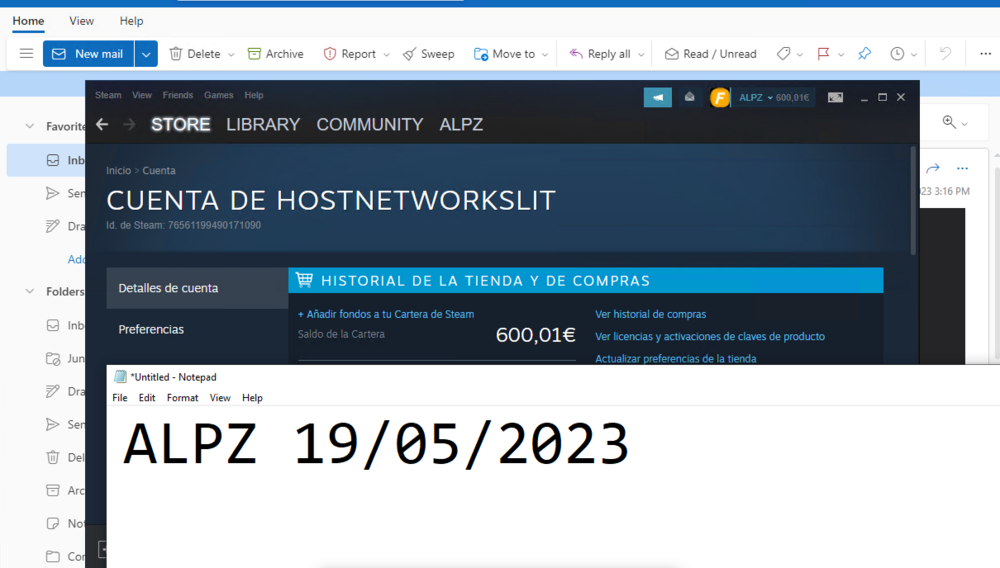Open the LIBRARY tab in Steam
Viewport: 1000px width, 568px height.
(263, 124)
